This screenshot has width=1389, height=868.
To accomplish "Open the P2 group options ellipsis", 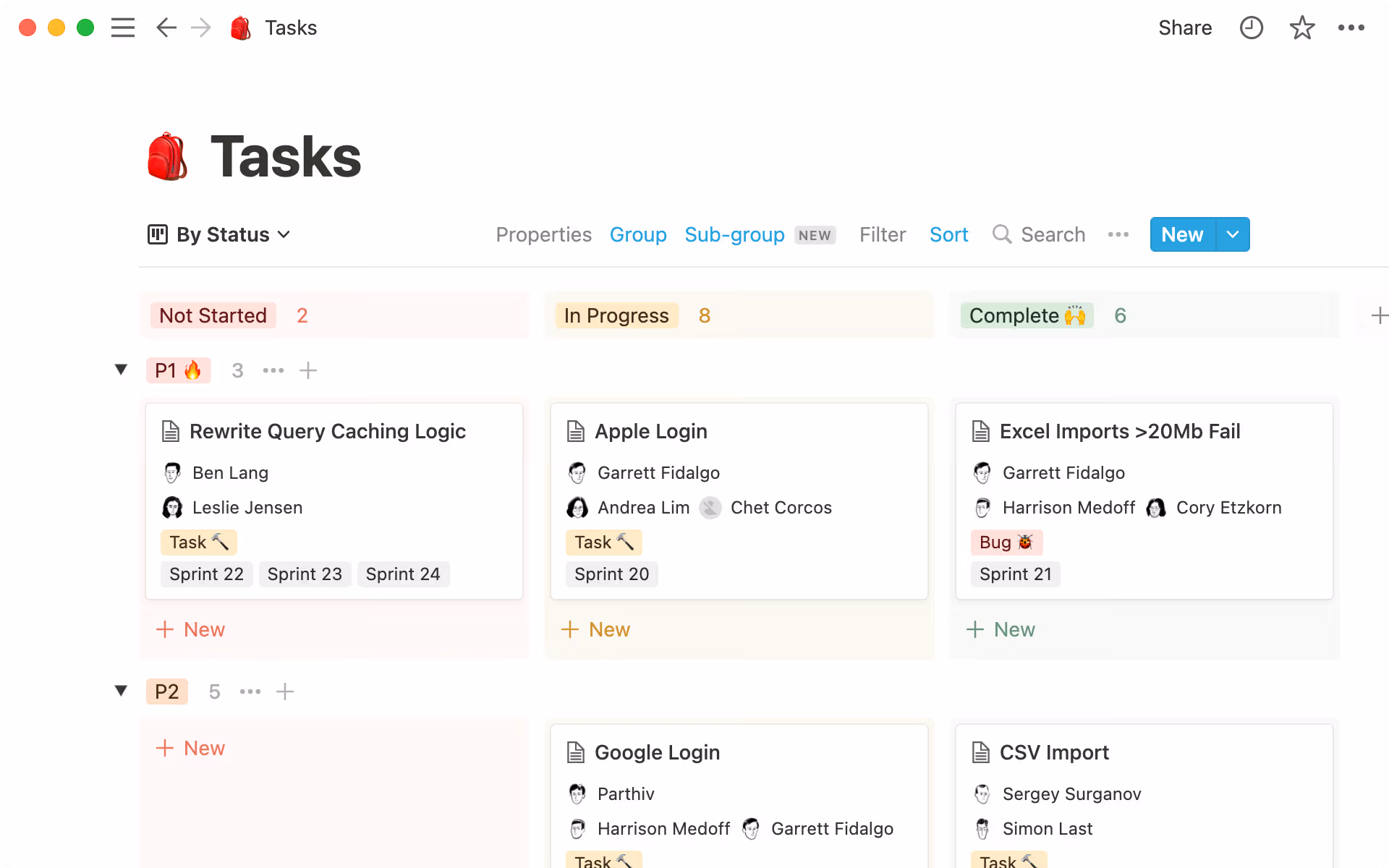I will [x=250, y=692].
